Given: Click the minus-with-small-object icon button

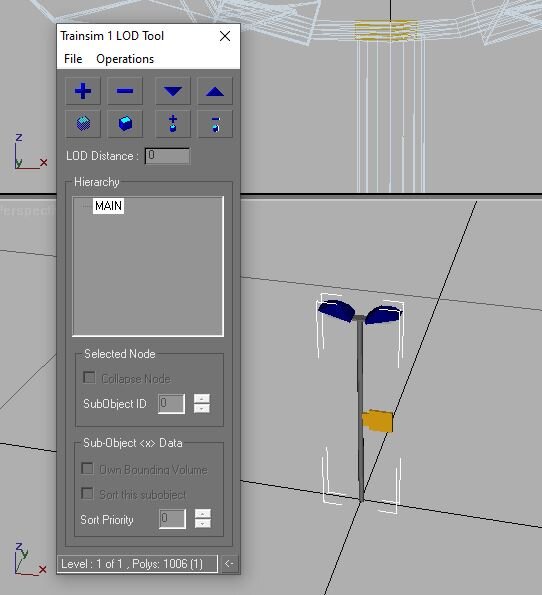Looking at the screenshot, I should [x=215, y=124].
